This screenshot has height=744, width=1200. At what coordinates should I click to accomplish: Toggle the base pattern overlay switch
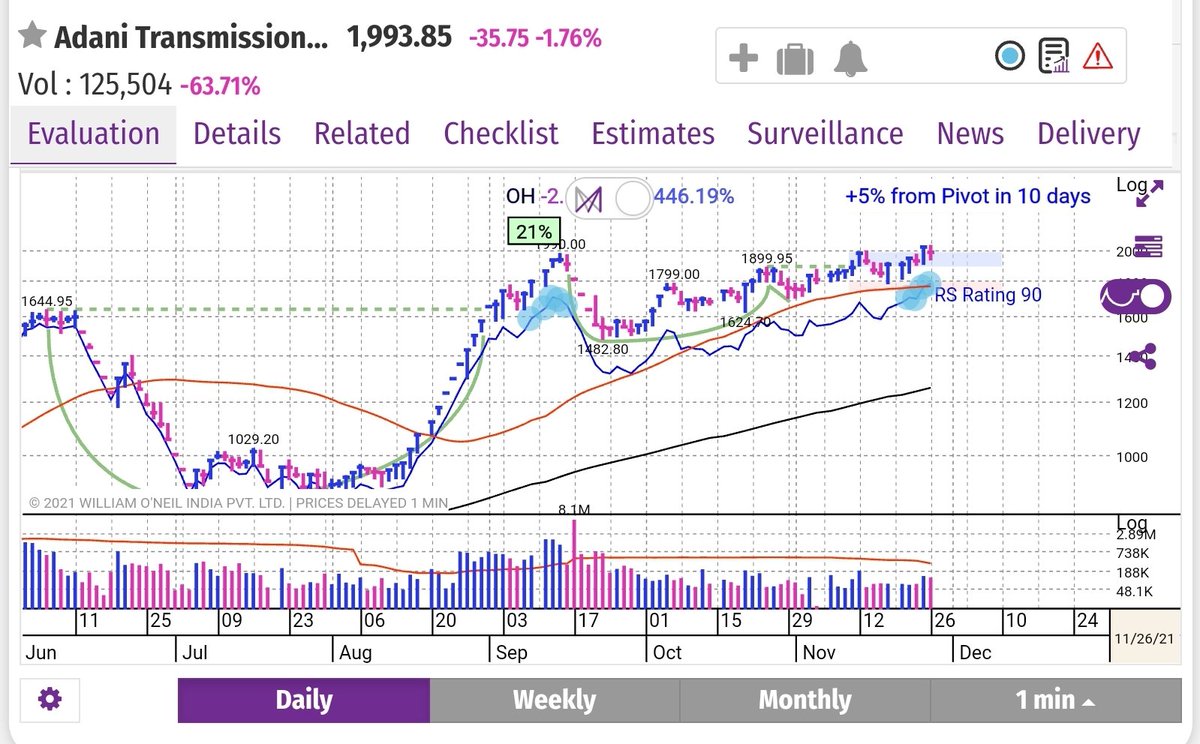click(x=1134, y=296)
